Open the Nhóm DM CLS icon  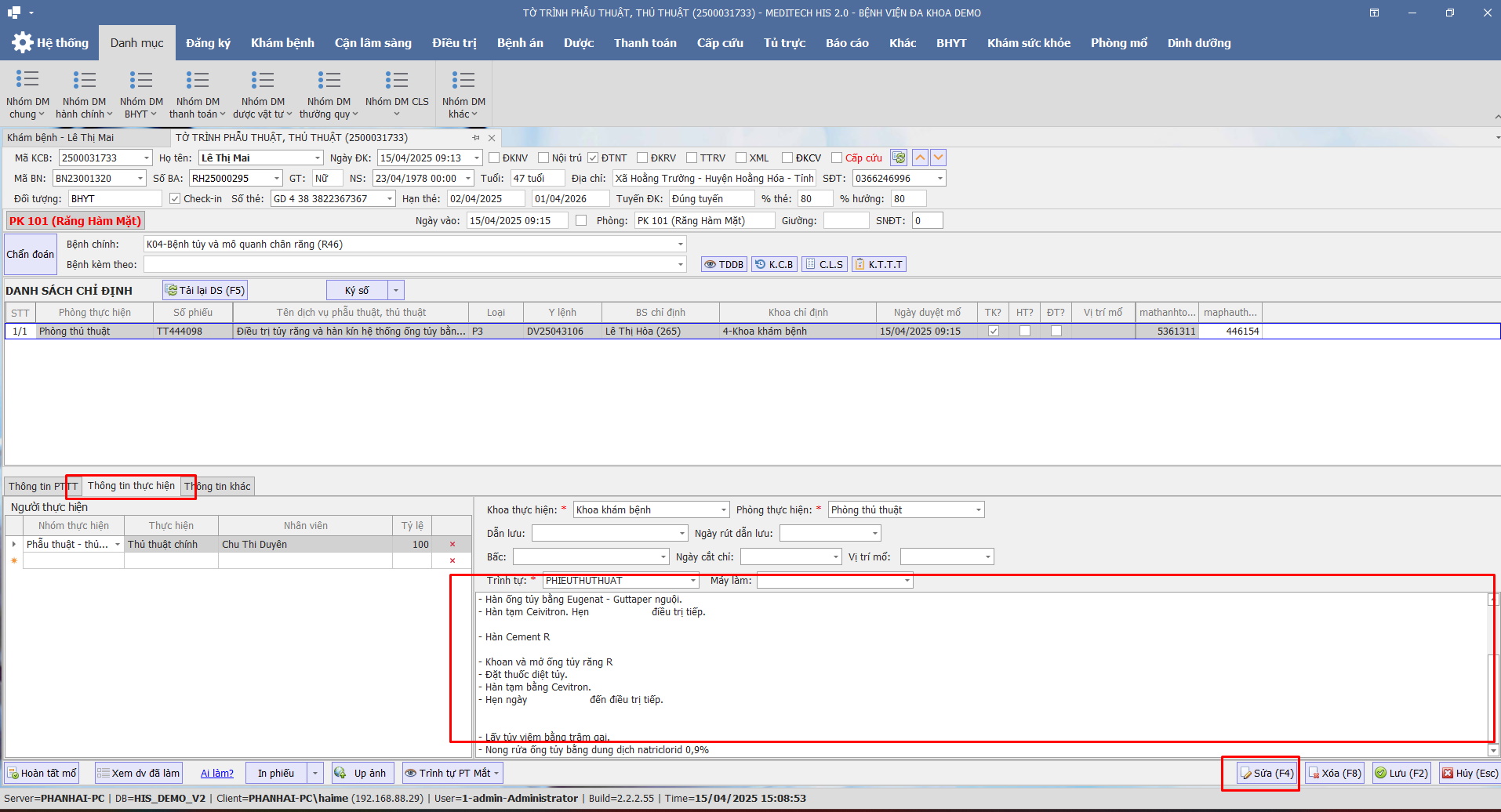click(x=397, y=79)
